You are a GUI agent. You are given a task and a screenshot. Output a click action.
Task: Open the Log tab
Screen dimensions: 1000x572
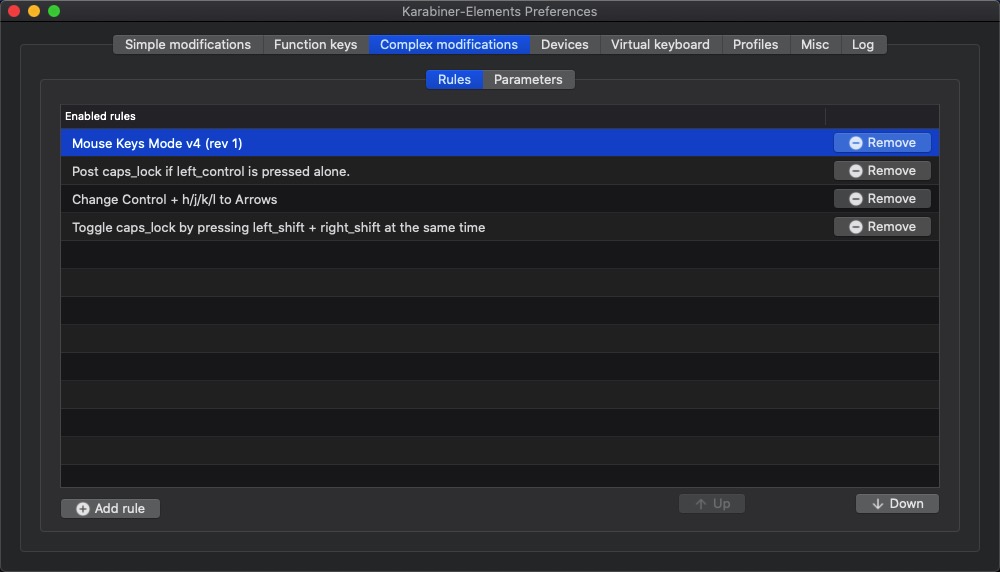pyautogui.click(x=863, y=45)
